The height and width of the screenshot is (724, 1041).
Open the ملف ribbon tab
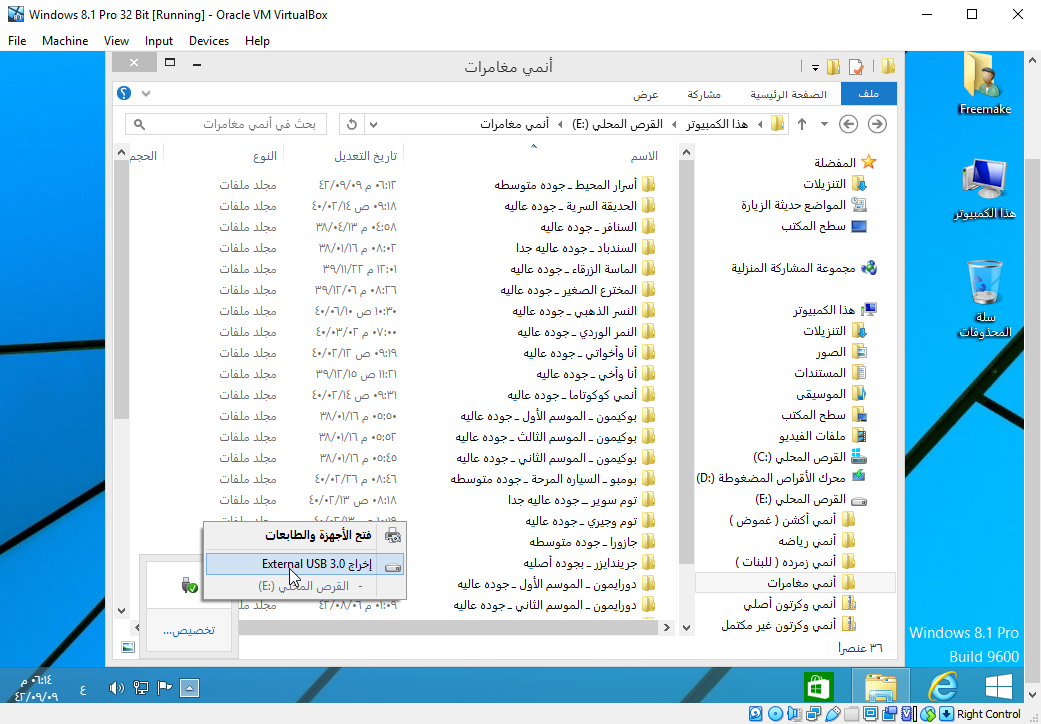coord(868,94)
